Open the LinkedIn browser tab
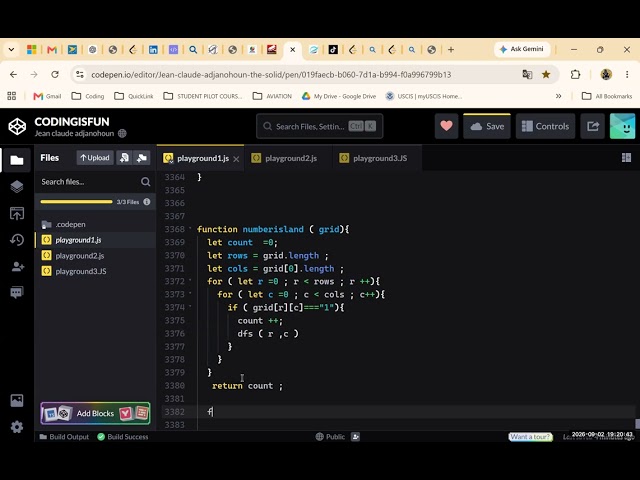This screenshot has width=640, height=480. tap(153, 49)
